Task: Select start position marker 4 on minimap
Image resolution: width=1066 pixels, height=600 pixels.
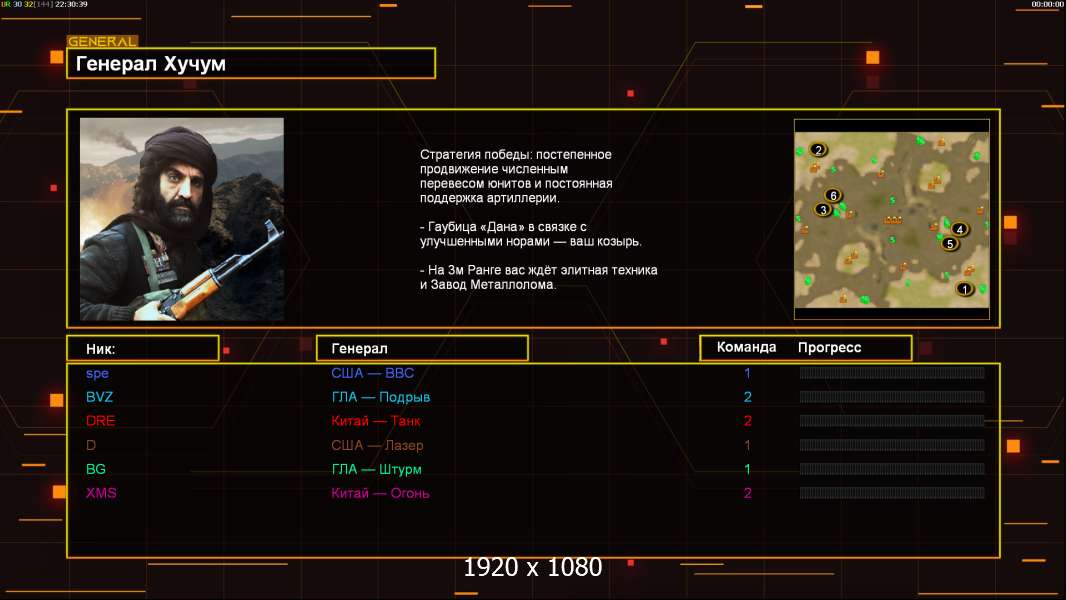Action: [959, 229]
